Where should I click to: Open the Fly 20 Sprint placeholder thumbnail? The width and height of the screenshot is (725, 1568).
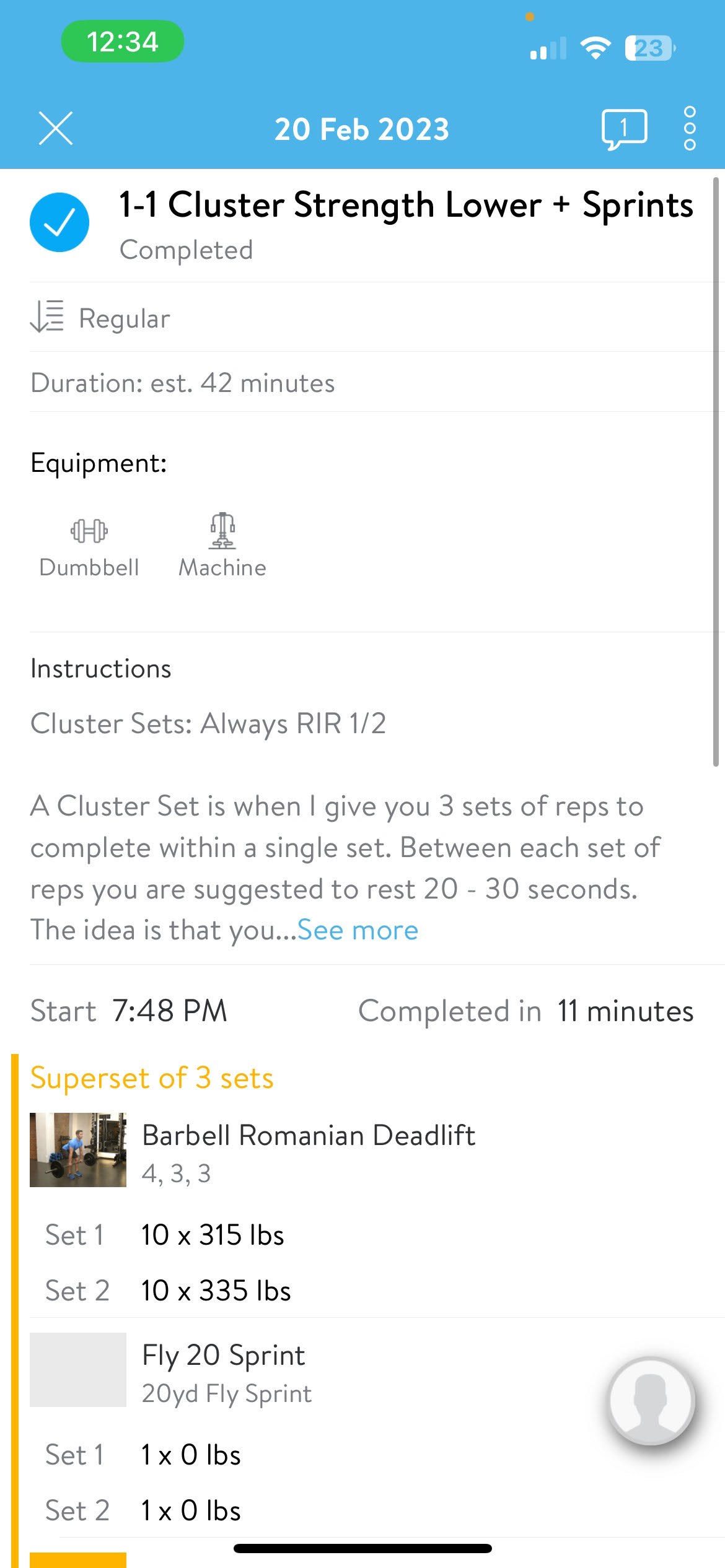tap(78, 1370)
